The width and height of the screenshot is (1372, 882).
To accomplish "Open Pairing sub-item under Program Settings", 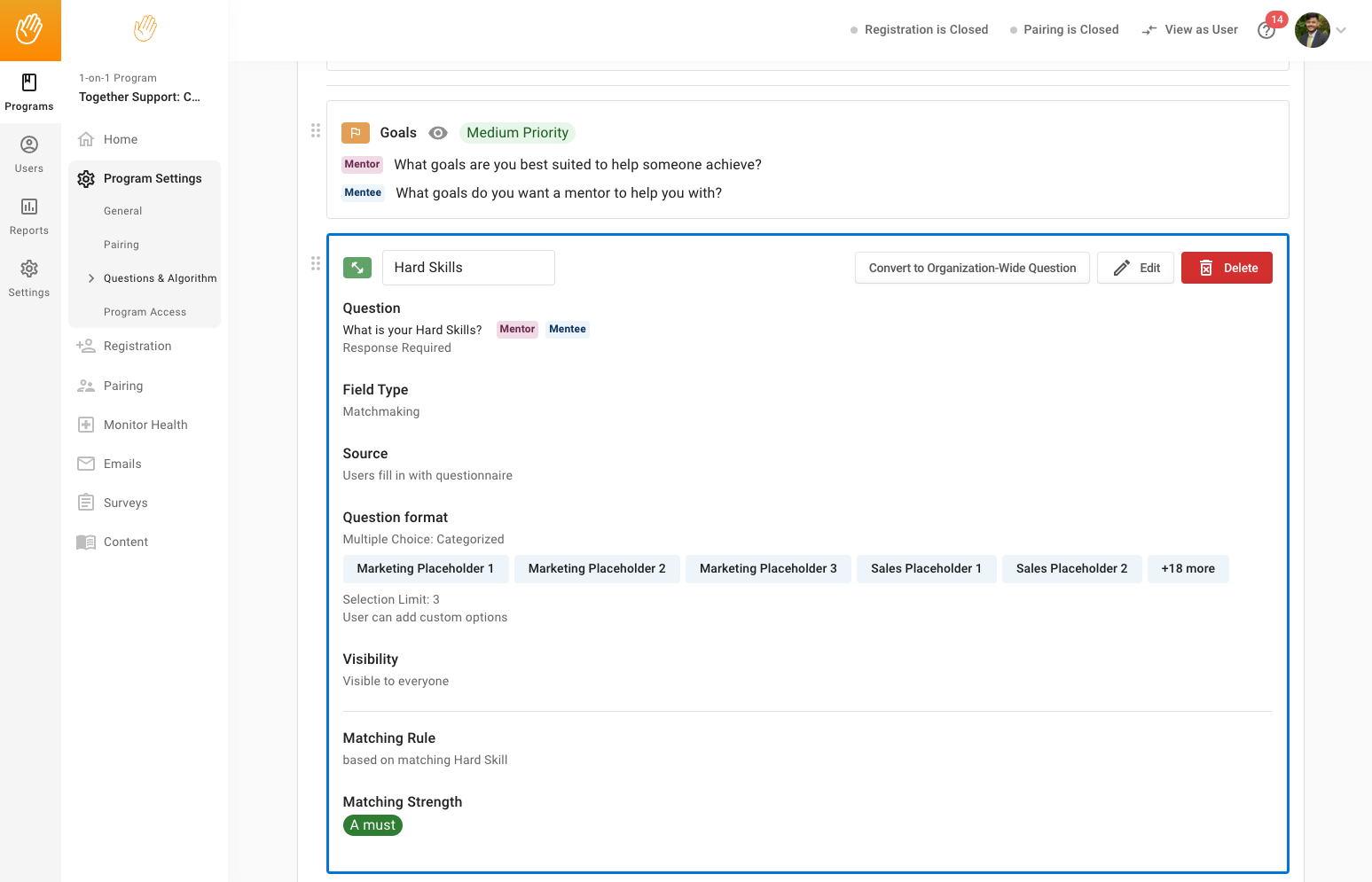I will [122, 245].
